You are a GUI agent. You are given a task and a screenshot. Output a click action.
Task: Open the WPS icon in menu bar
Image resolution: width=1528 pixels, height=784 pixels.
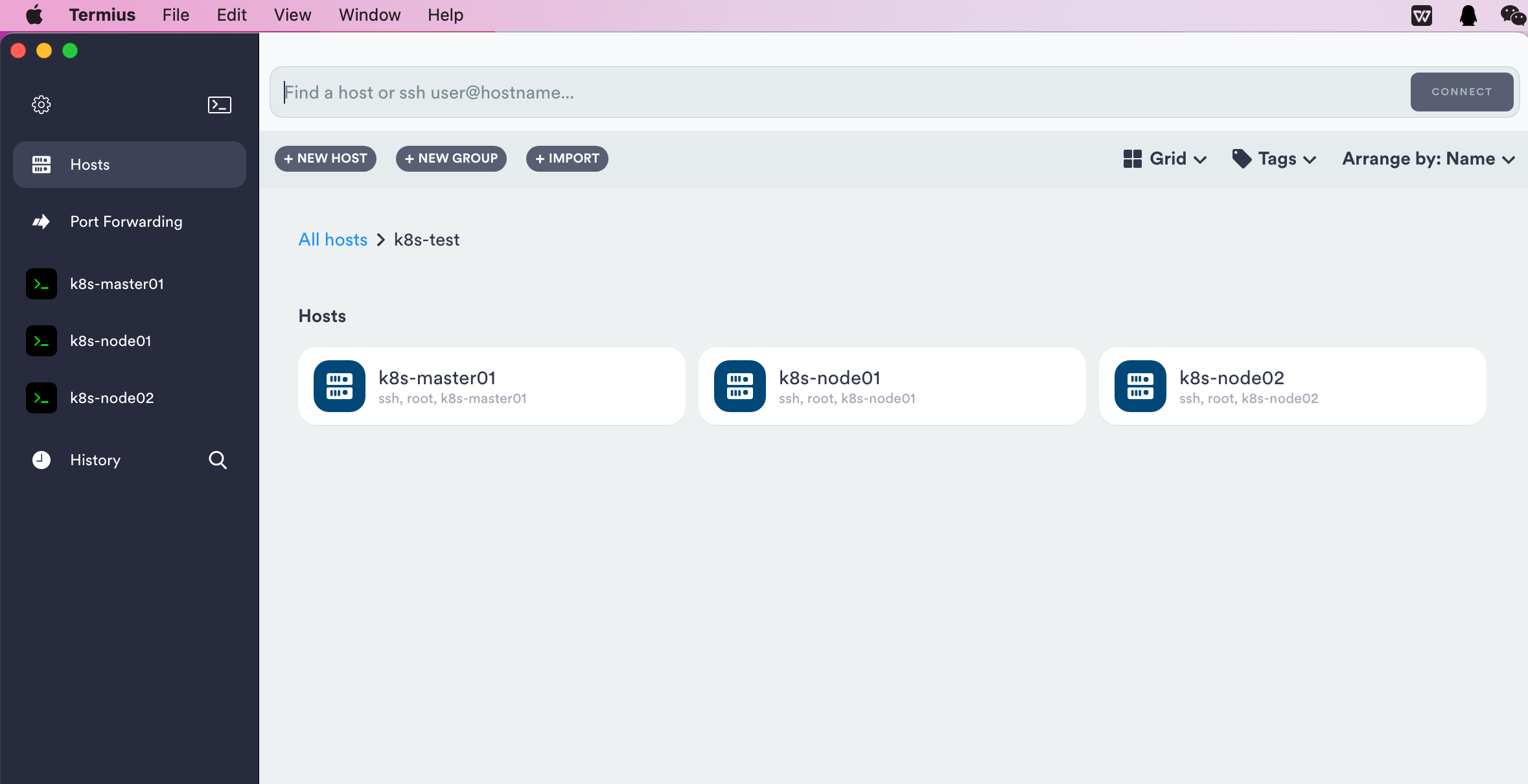1422,15
